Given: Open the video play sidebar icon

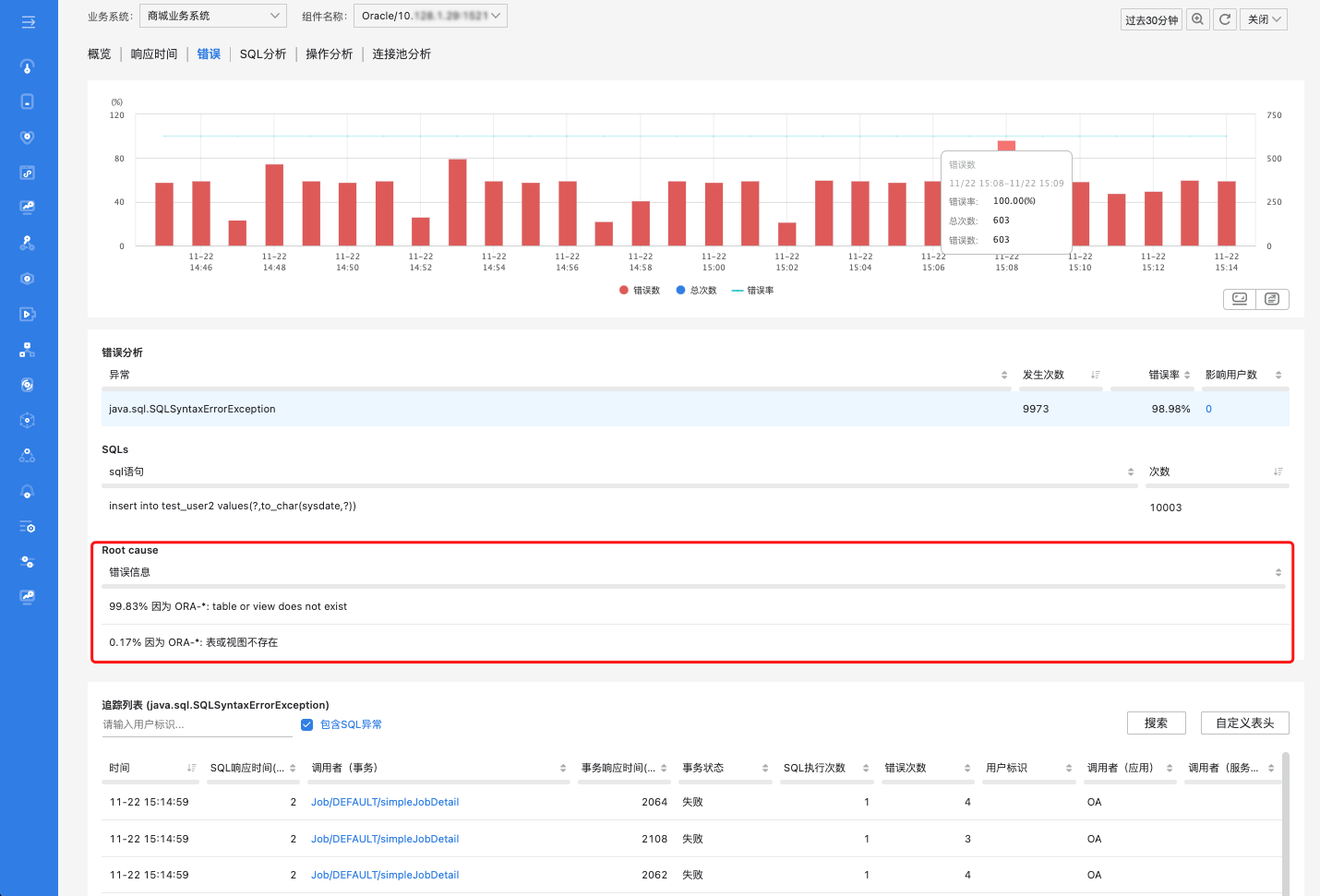Looking at the screenshot, I should 28,314.
